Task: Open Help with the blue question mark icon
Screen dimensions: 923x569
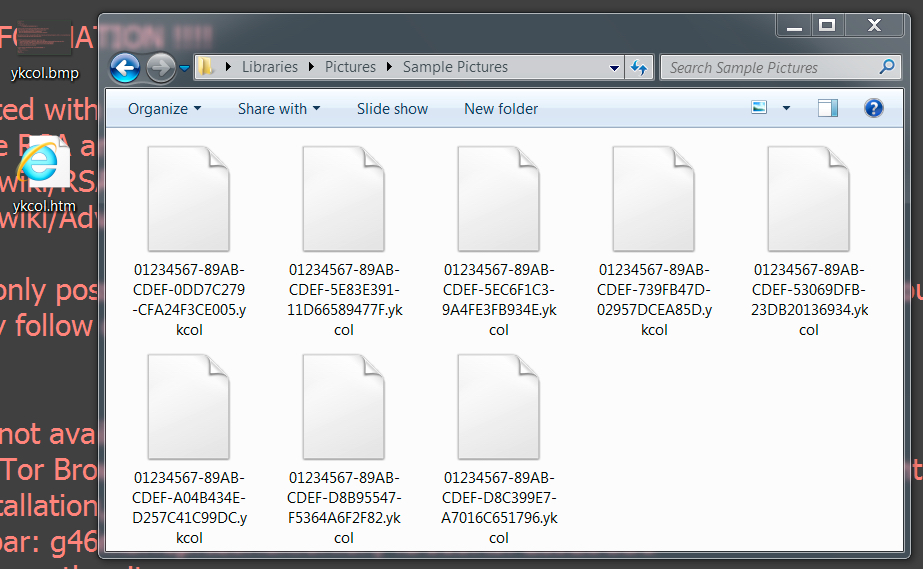Action: pos(874,108)
